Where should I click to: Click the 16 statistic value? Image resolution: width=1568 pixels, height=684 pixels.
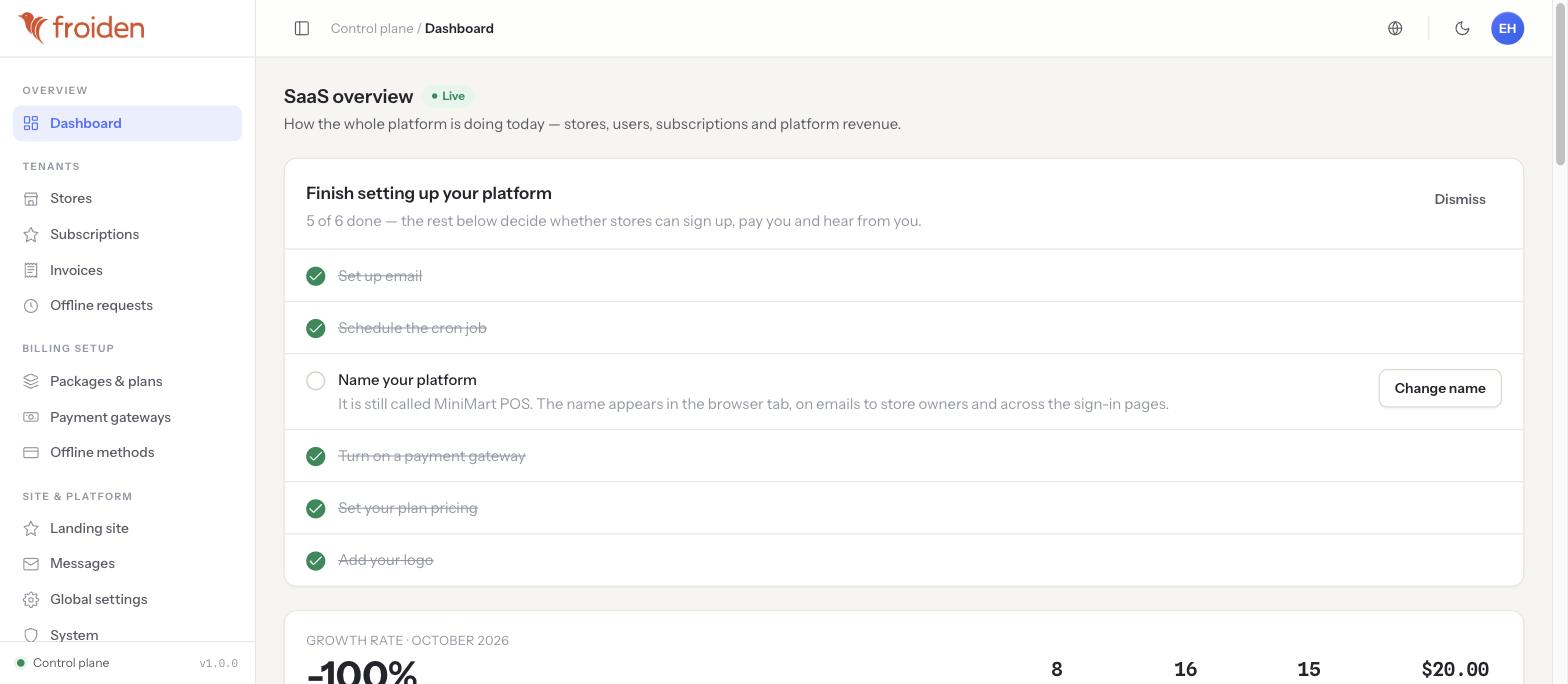1185,669
